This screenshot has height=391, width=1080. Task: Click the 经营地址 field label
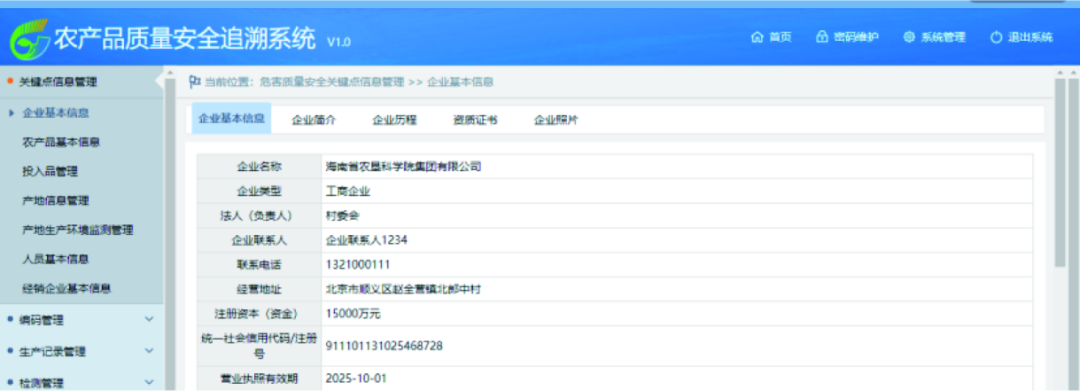click(x=259, y=289)
